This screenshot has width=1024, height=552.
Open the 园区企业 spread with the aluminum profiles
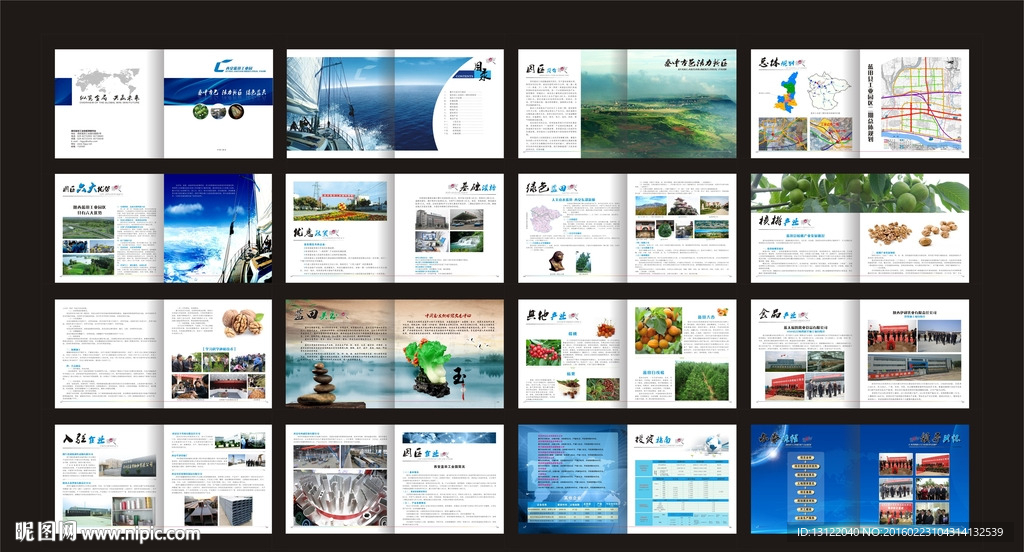coord(394,479)
